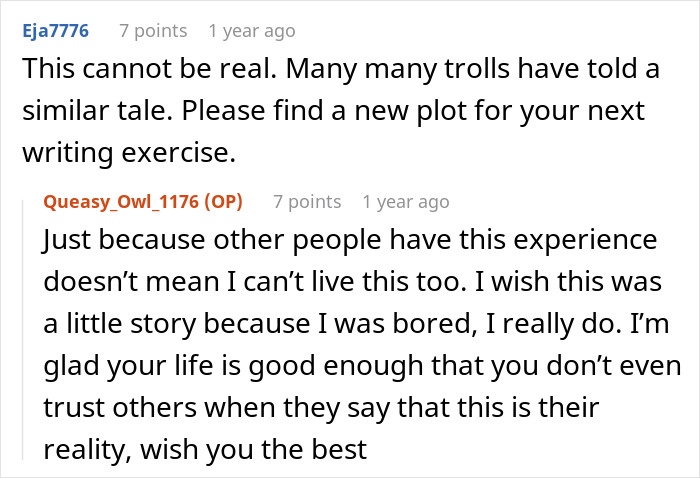The width and height of the screenshot is (700, 478).
Task: Click the word 'trolls' in Eja7776's comment
Action: coord(474,68)
